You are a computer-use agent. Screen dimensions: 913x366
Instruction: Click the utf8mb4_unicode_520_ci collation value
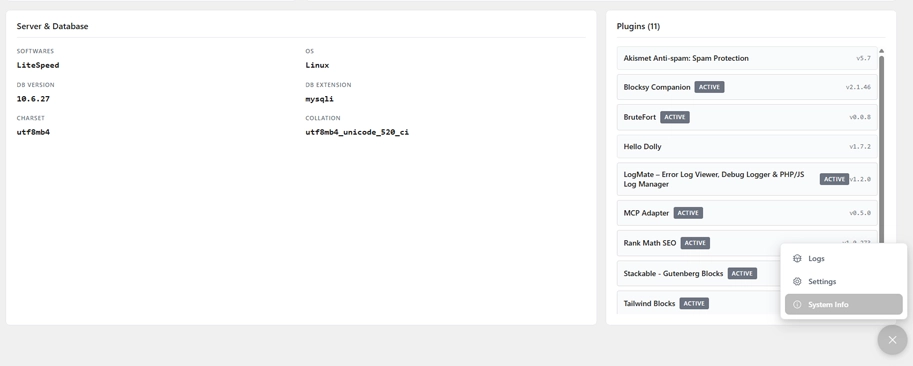pos(357,132)
